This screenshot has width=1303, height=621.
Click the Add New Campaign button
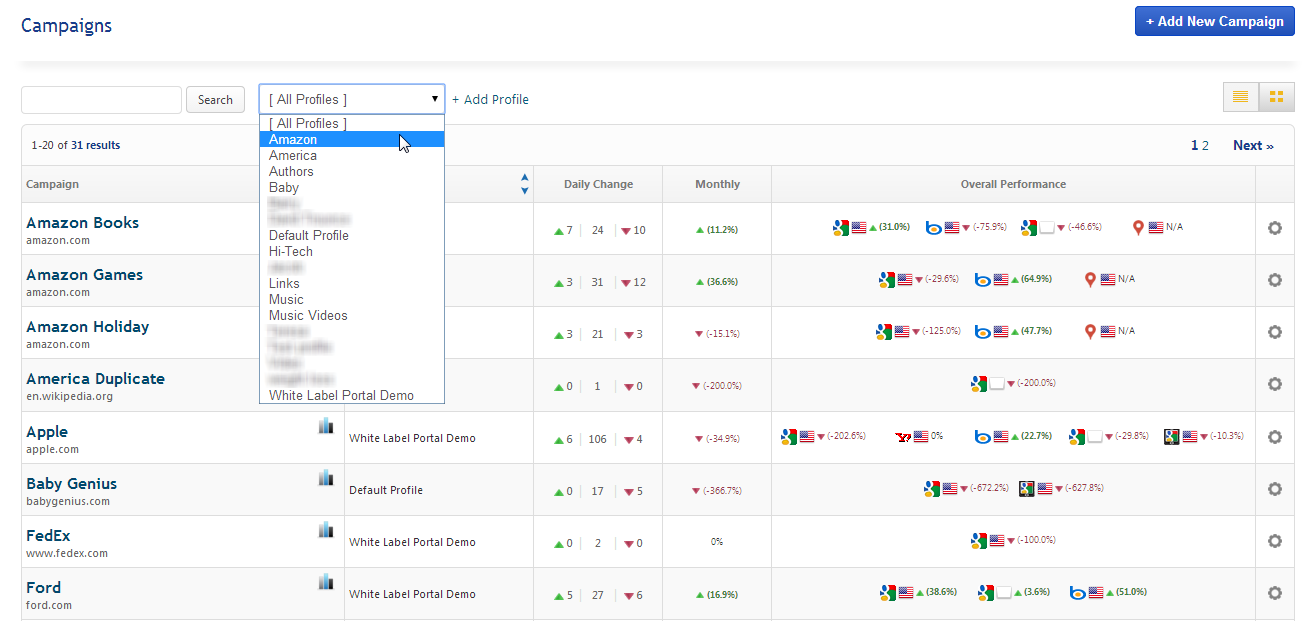(1214, 21)
